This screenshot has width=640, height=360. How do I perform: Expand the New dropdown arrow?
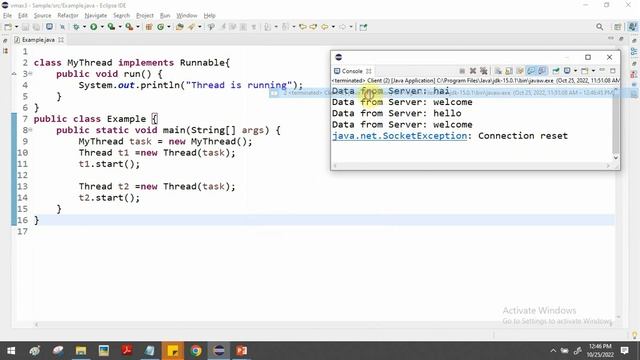click(x=16, y=27)
